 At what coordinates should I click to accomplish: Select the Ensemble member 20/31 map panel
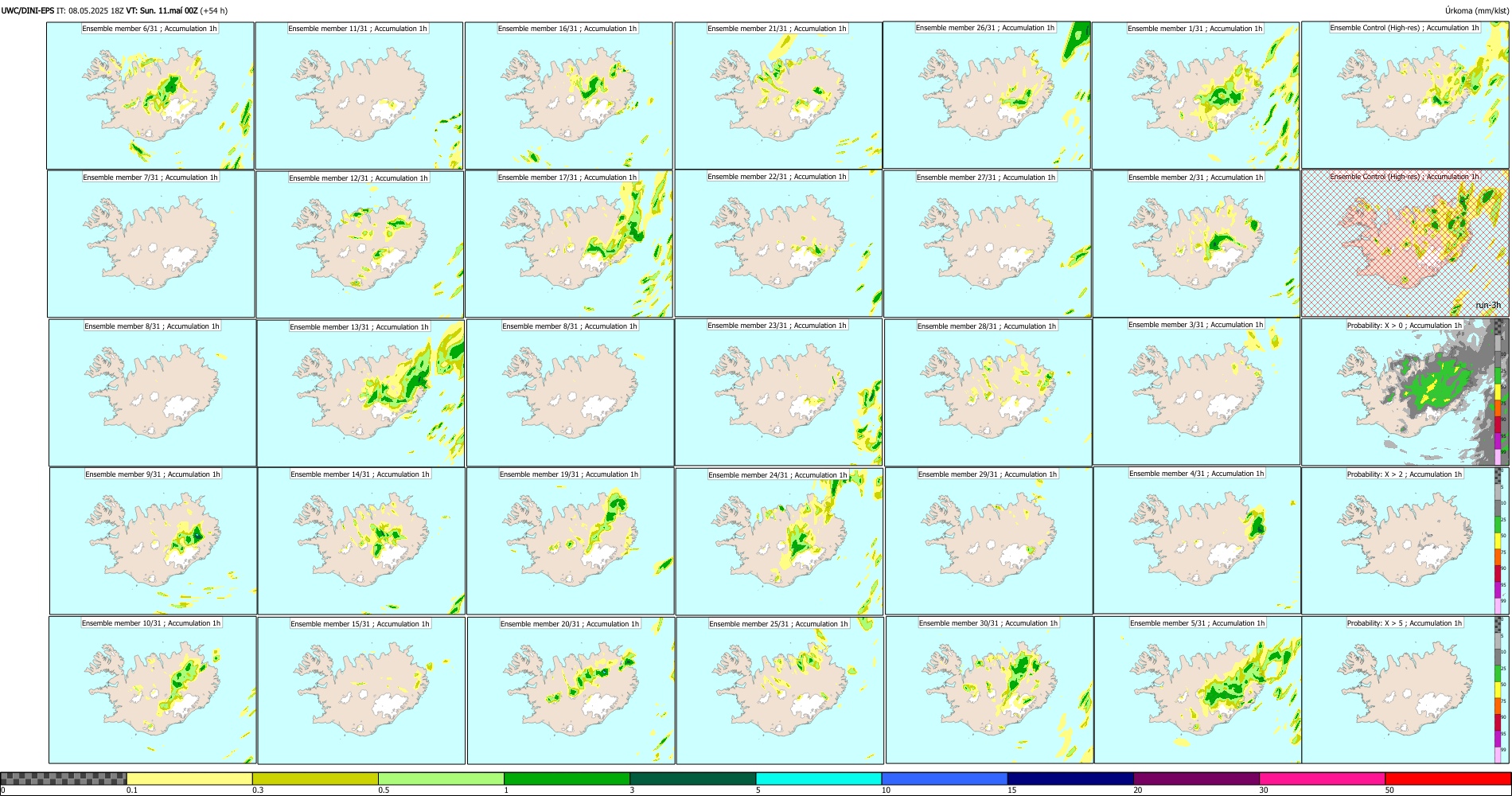(571, 691)
